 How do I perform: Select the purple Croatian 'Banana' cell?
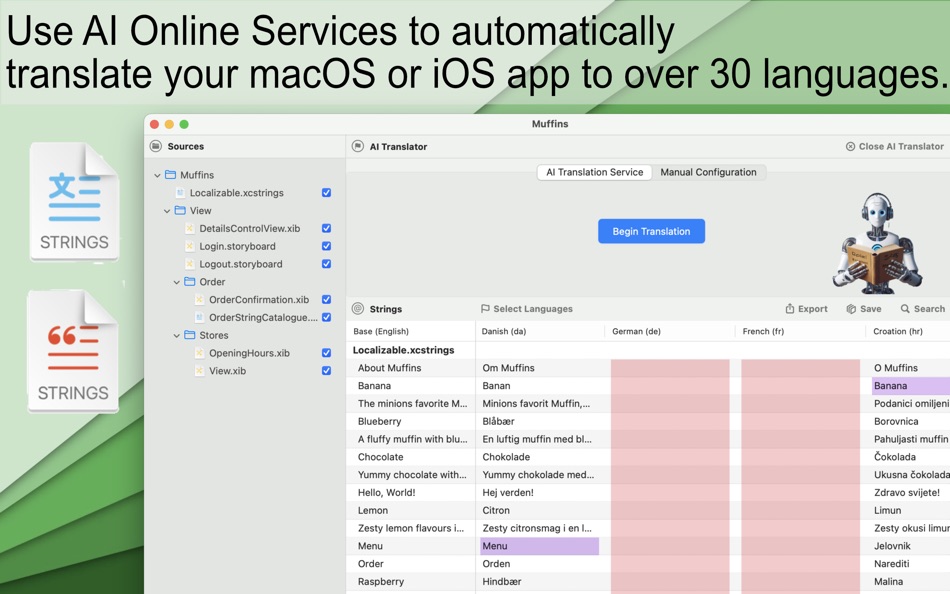click(x=911, y=385)
